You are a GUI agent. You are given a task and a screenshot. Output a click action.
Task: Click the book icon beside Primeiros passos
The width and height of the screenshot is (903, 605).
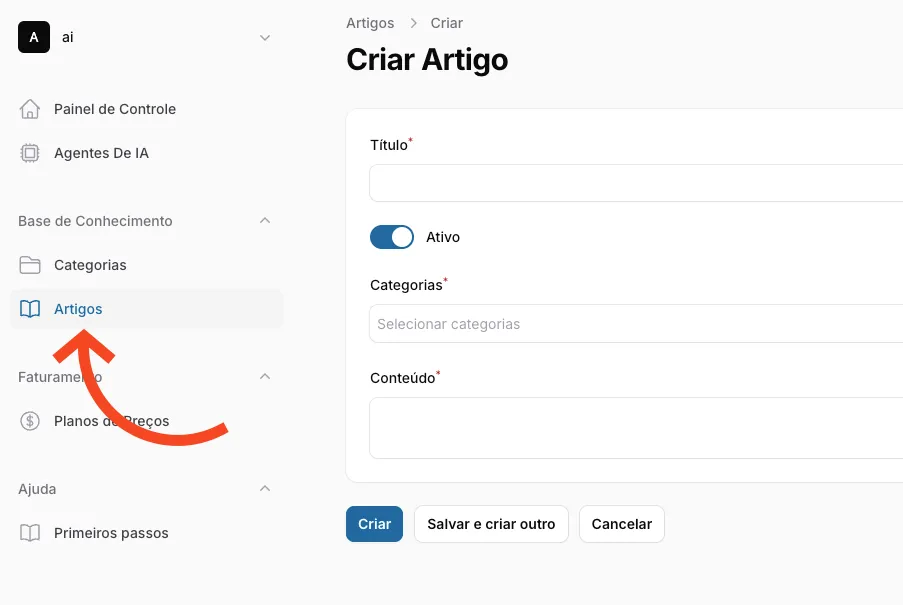(30, 533)
